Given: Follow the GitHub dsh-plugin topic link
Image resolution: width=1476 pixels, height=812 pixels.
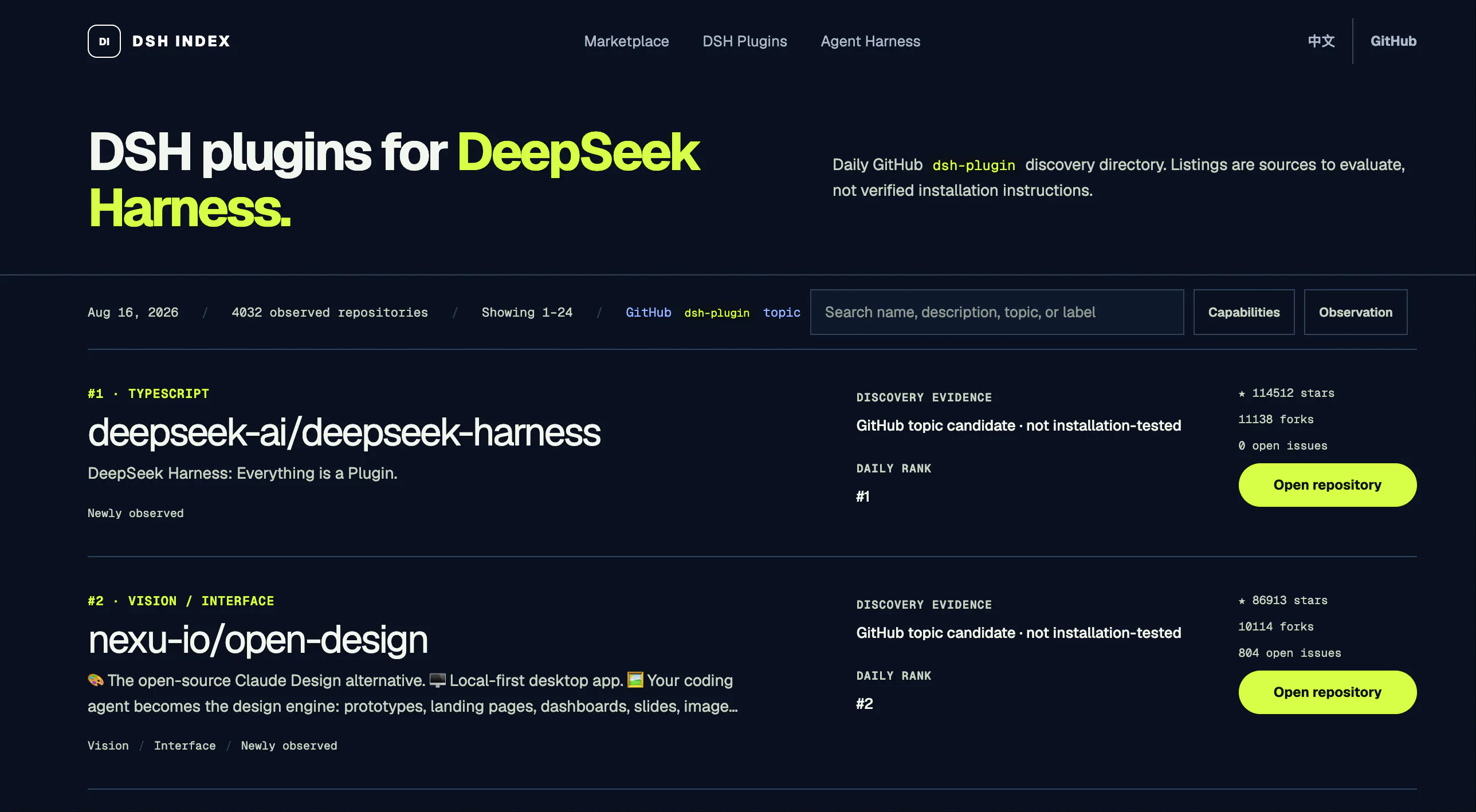Looking at the screenshot, I should coord(713,313).
